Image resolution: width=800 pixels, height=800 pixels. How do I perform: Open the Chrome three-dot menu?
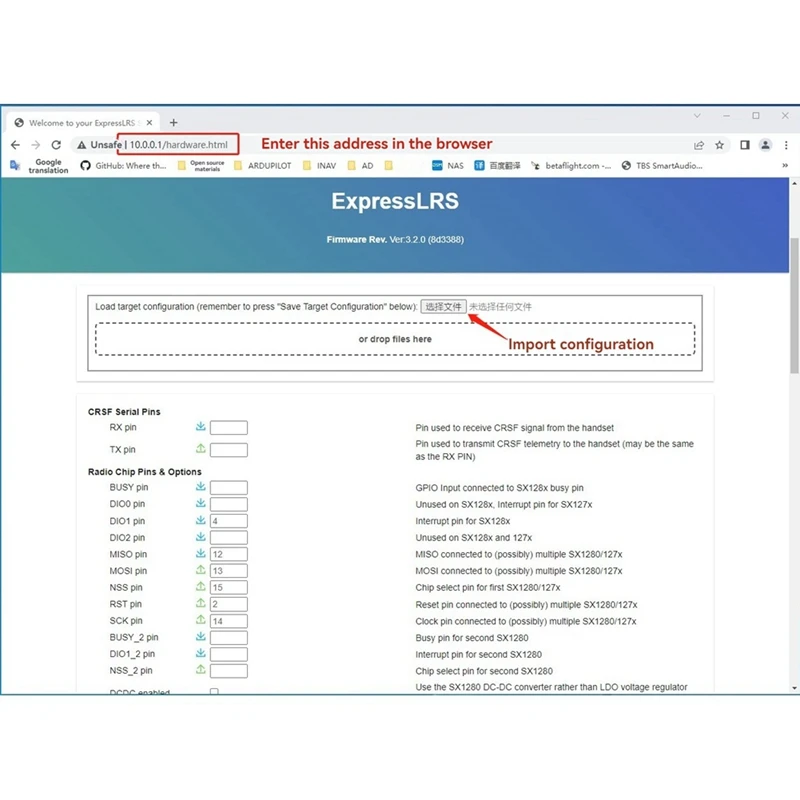click(786, 145)
